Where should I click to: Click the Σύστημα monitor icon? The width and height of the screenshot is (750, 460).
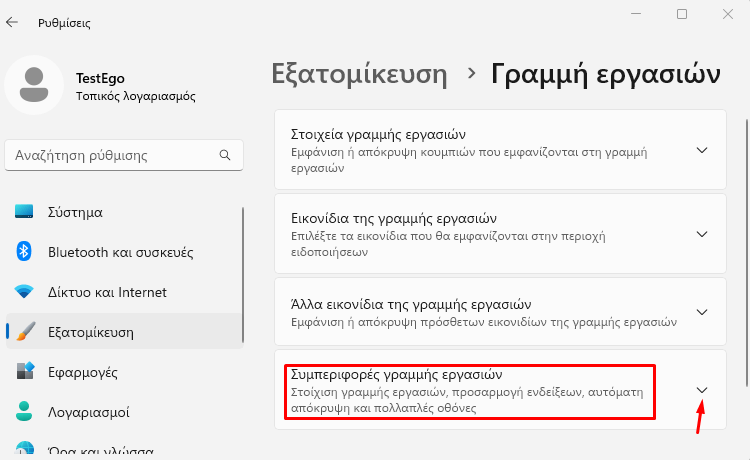(24, 211)
